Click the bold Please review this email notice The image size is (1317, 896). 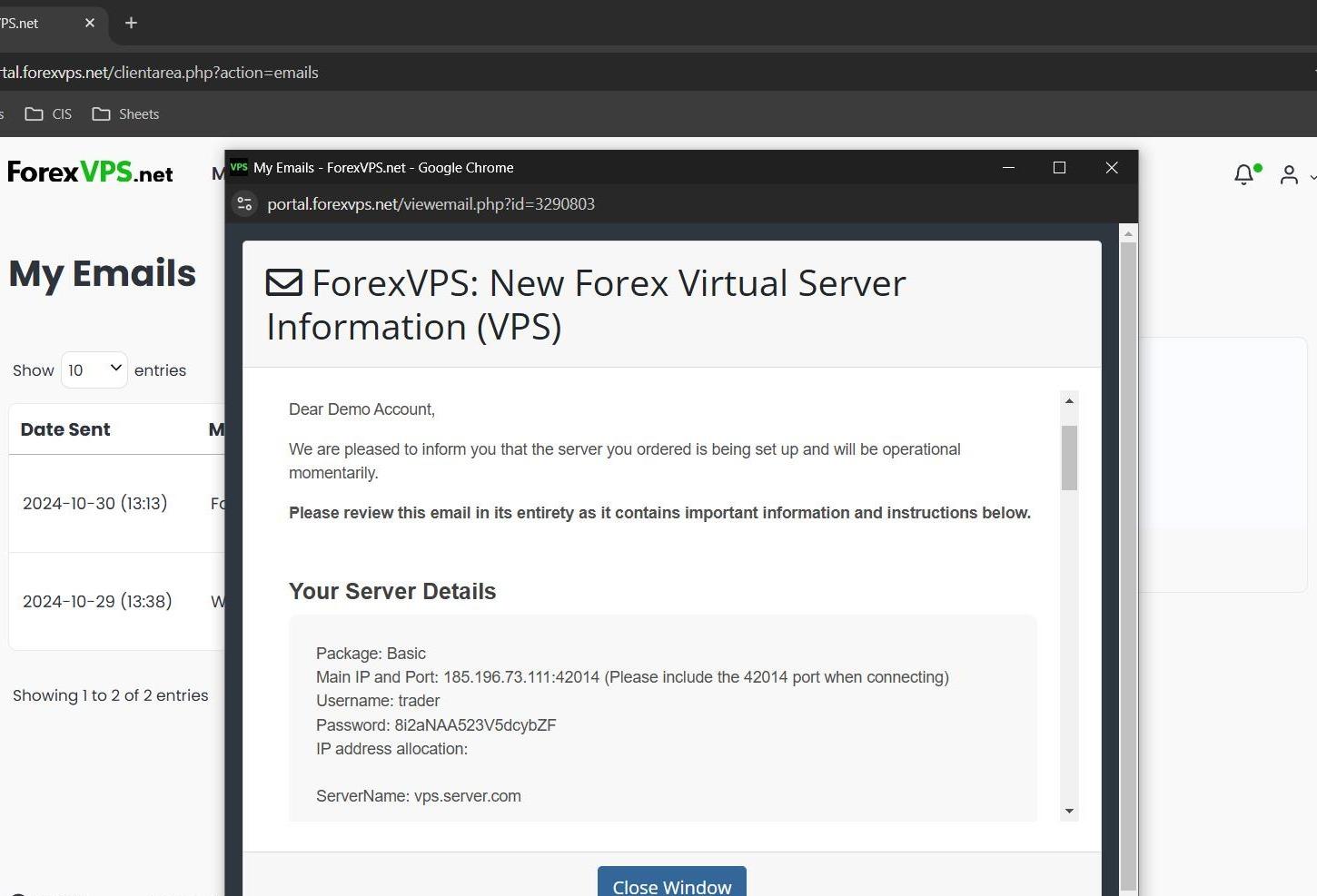click(660, 513)
